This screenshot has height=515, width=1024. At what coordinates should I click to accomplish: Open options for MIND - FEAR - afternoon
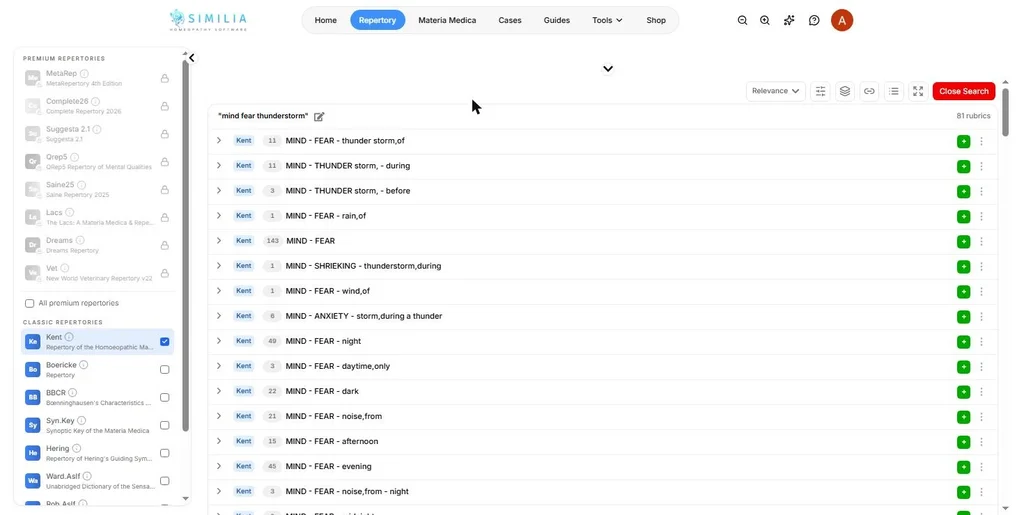pyautogui.click(x=981, y=442)
